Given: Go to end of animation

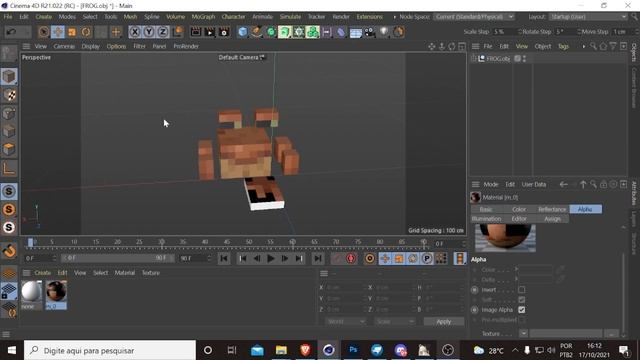Looking at the screenshot, I should point(318,258).
